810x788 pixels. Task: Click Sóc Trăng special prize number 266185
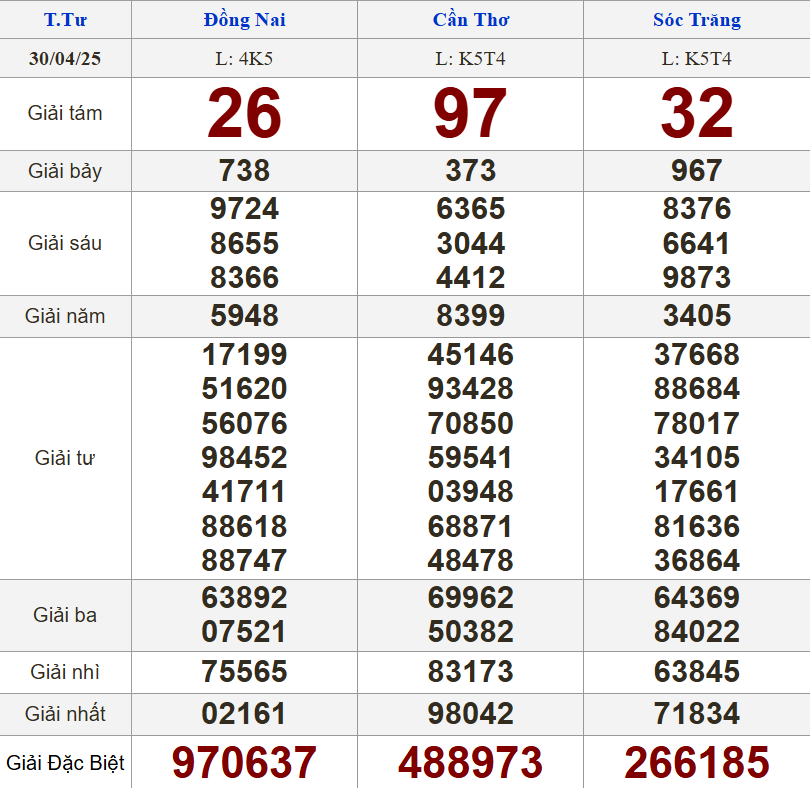[696, 763]
